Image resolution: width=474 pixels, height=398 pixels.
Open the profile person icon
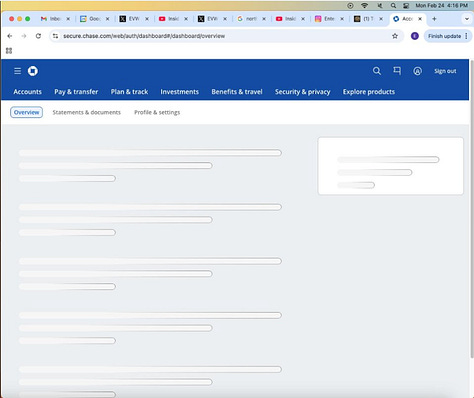point(417,71)
